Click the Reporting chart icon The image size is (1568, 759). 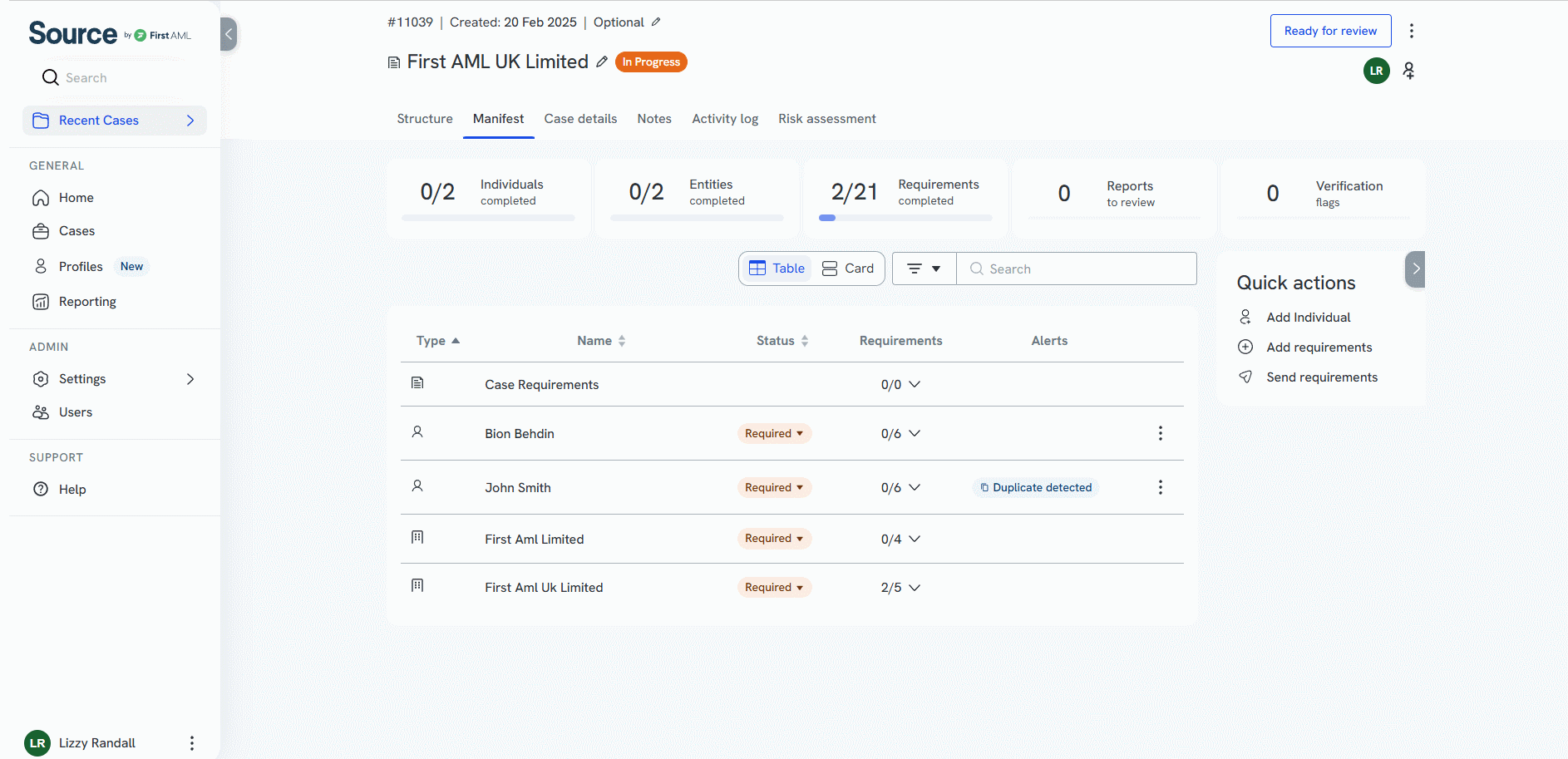pos(41,302)
